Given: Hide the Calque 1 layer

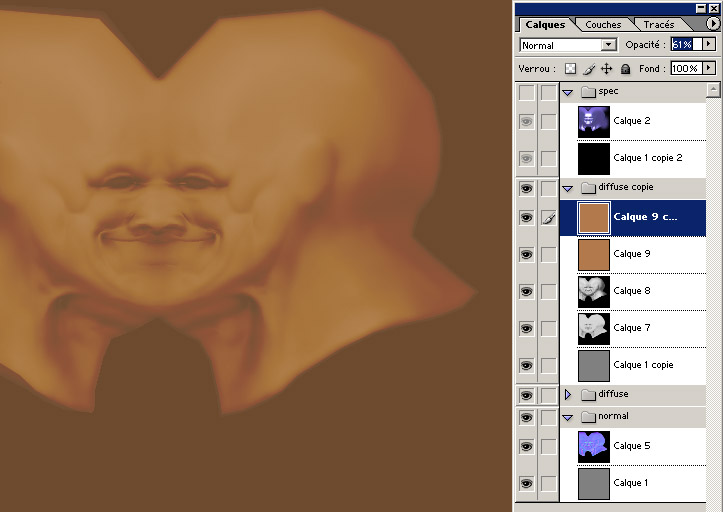Looking at the screenshot, I should click(x=527, y=483).
